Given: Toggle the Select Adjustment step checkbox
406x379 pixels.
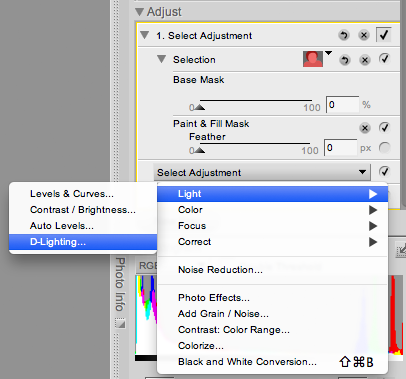Looking at the screenshot, I should (x=384, y=35).
